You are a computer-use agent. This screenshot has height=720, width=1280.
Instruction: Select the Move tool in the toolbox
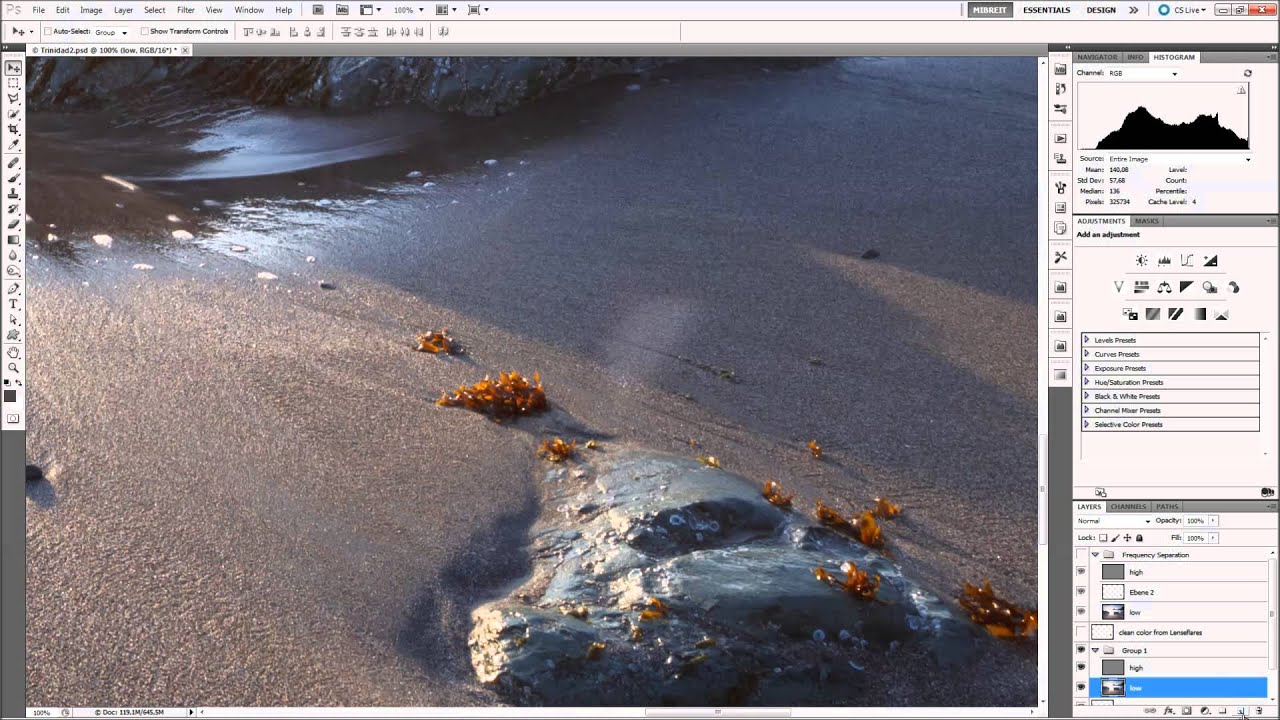tap(14, 69)
